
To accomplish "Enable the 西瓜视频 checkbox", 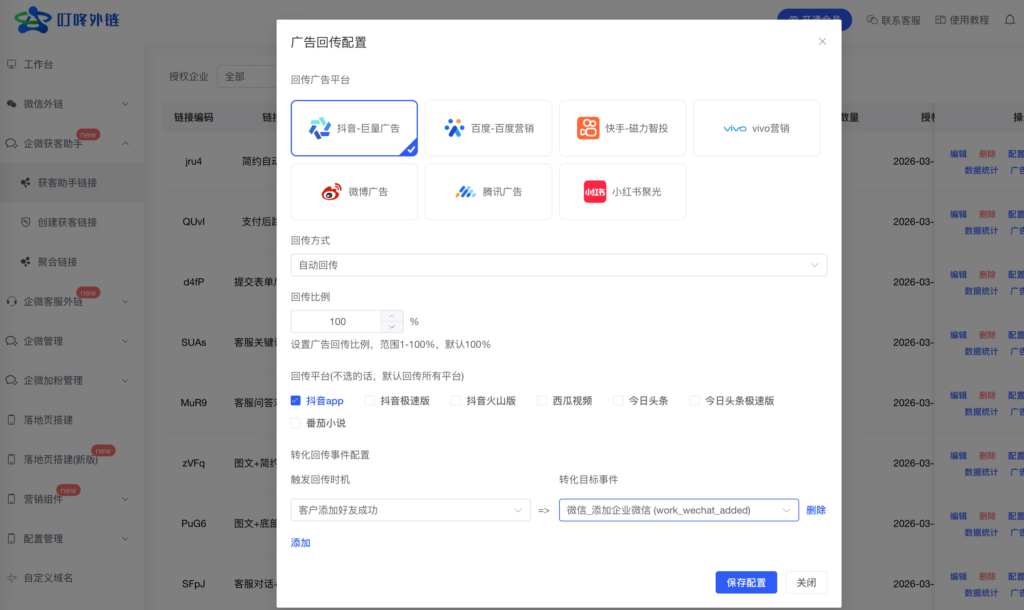I will coord(542,401).
